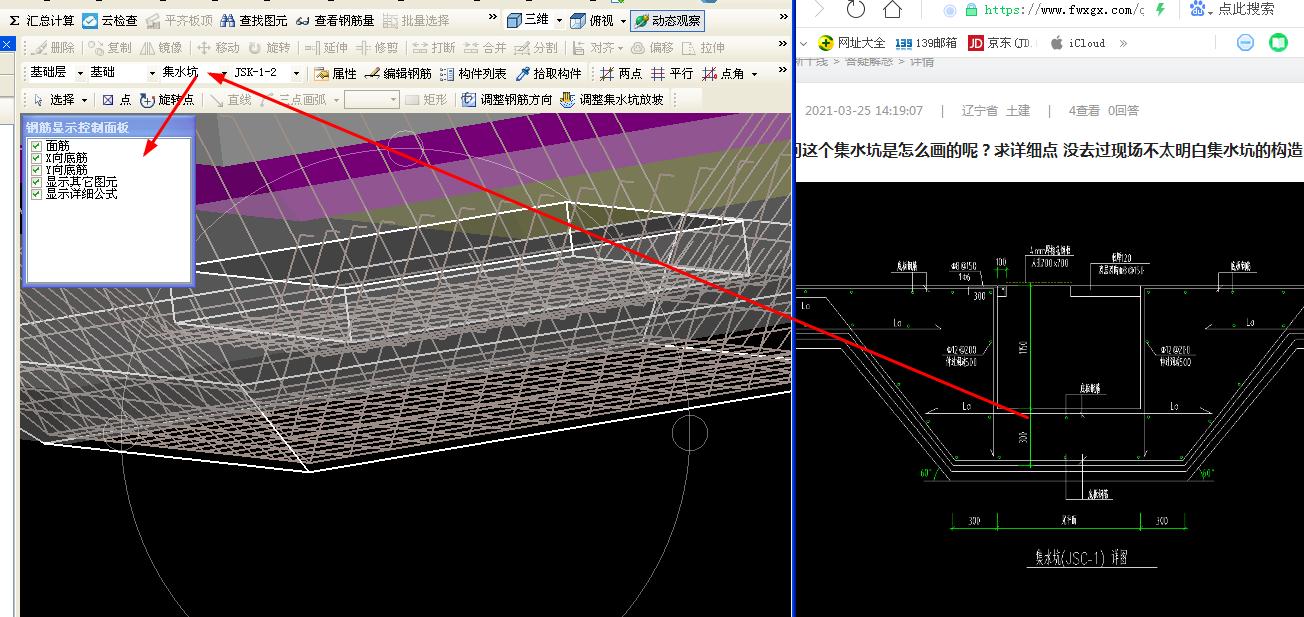Toggle the 显示其它图元 checkbox
This screenshot has height=617, width=1304.
(37, 182)
